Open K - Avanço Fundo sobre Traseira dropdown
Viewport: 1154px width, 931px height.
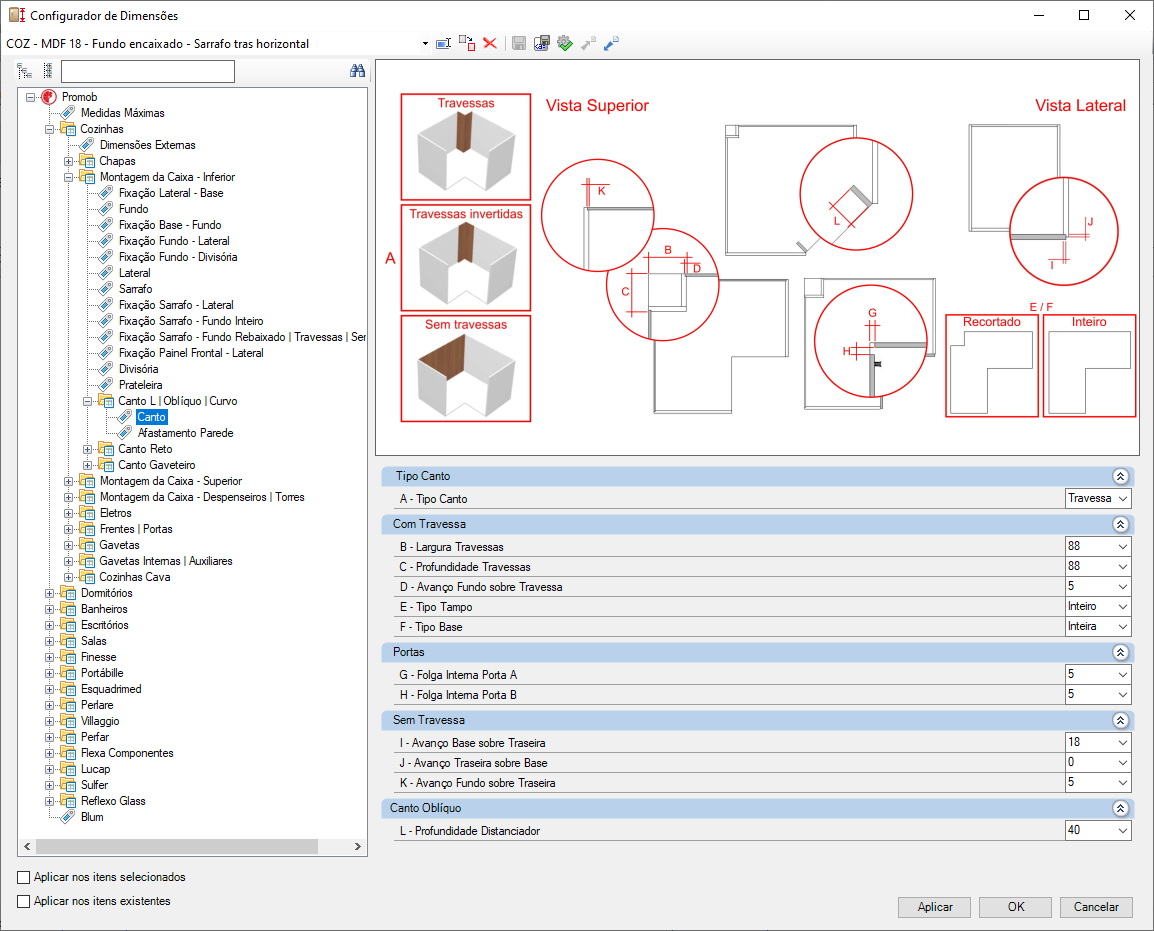click(x=1122, y=782)
